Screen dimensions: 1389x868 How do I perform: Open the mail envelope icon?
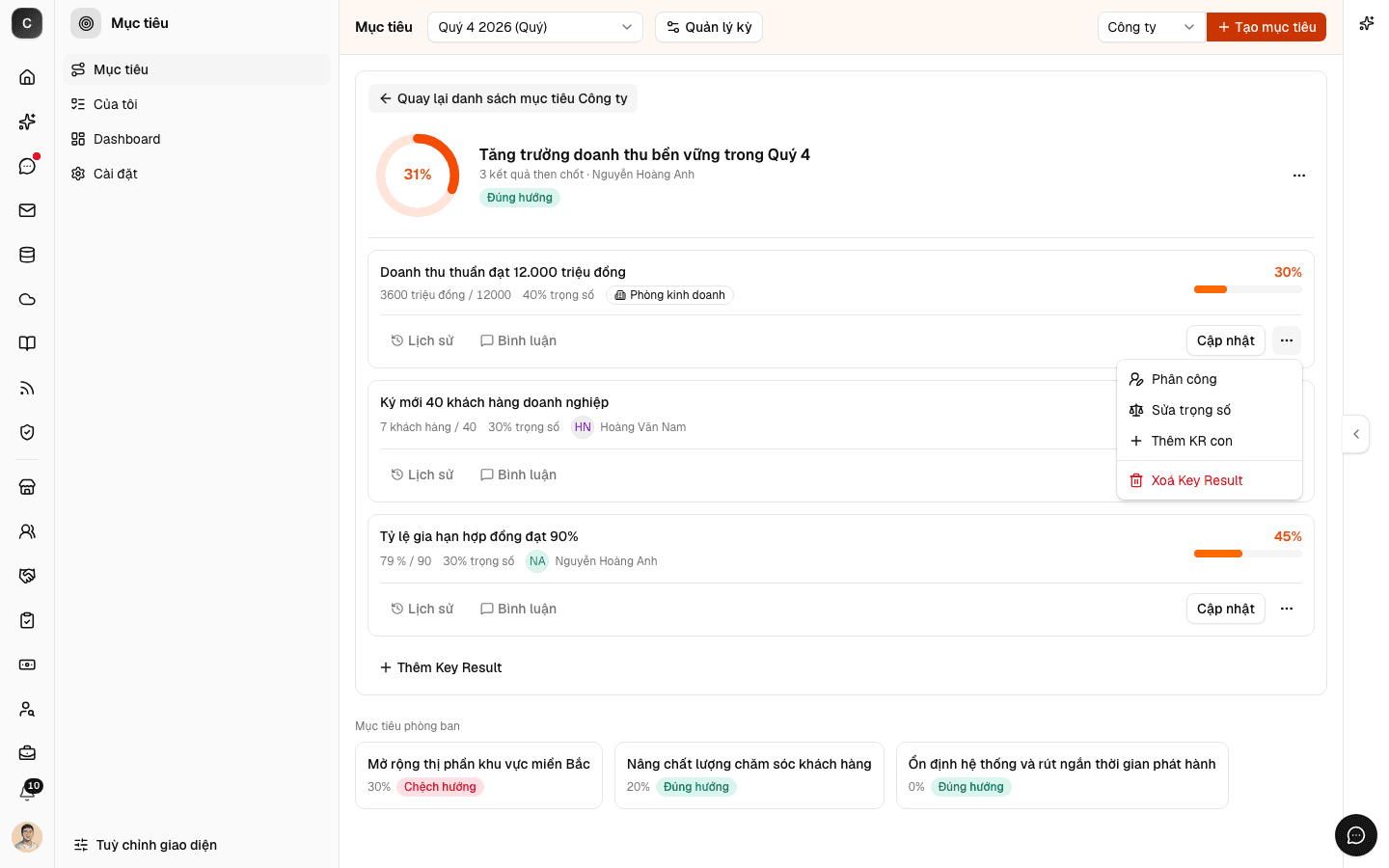[27, 210]
